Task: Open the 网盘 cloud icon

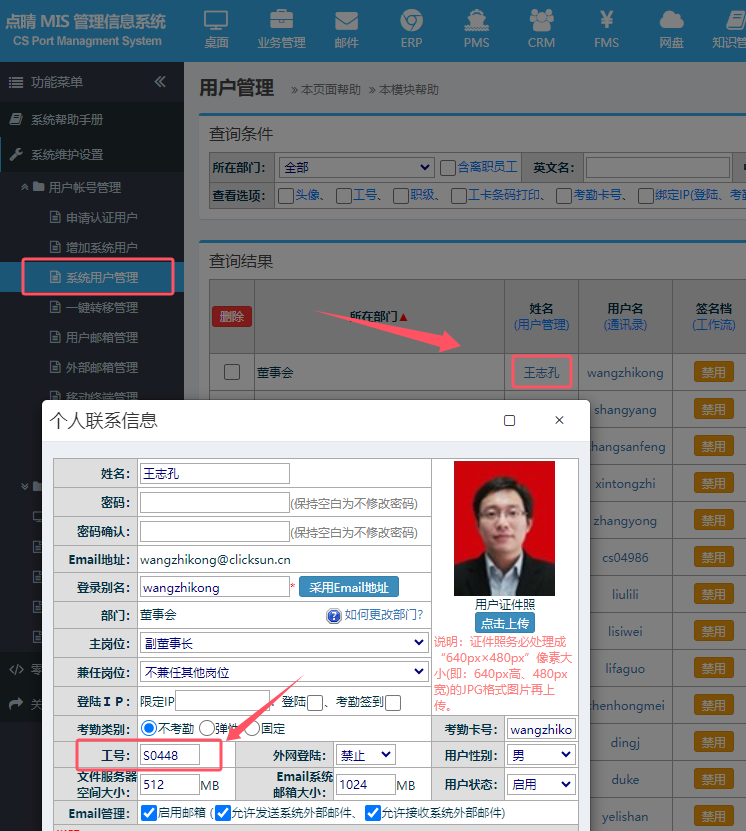Action: tap(671, 27)
